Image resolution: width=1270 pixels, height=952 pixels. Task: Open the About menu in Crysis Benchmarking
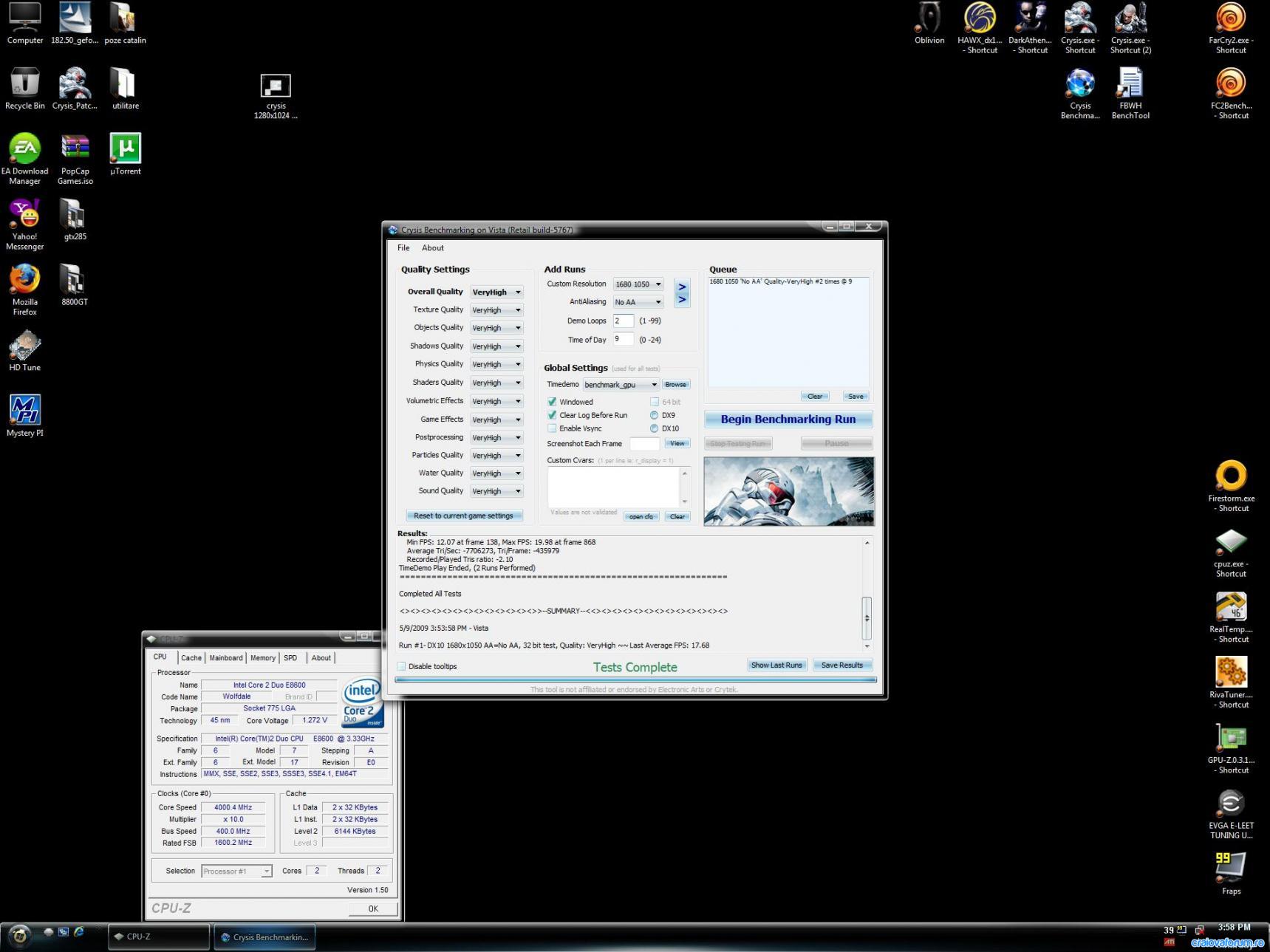click(x=433, y=248)
